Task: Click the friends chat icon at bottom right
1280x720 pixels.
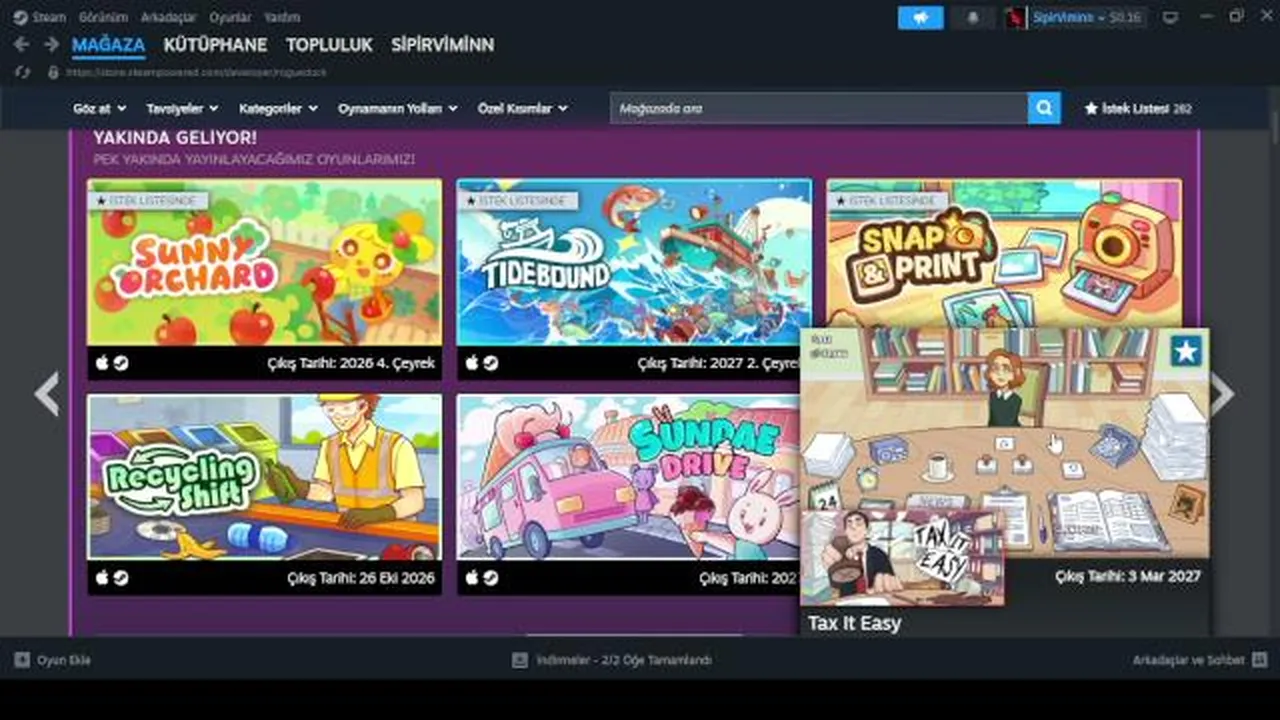Action: point(1259,660)
